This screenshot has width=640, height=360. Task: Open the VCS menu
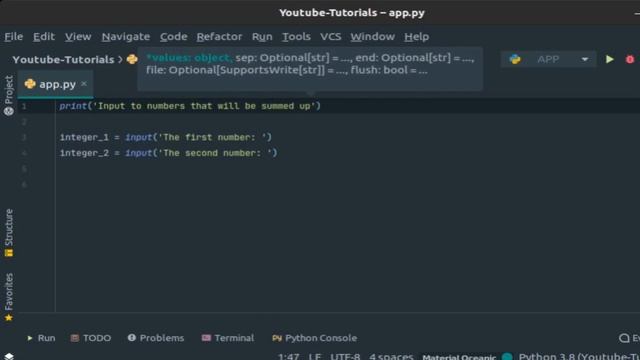click(x=331, y=37)
